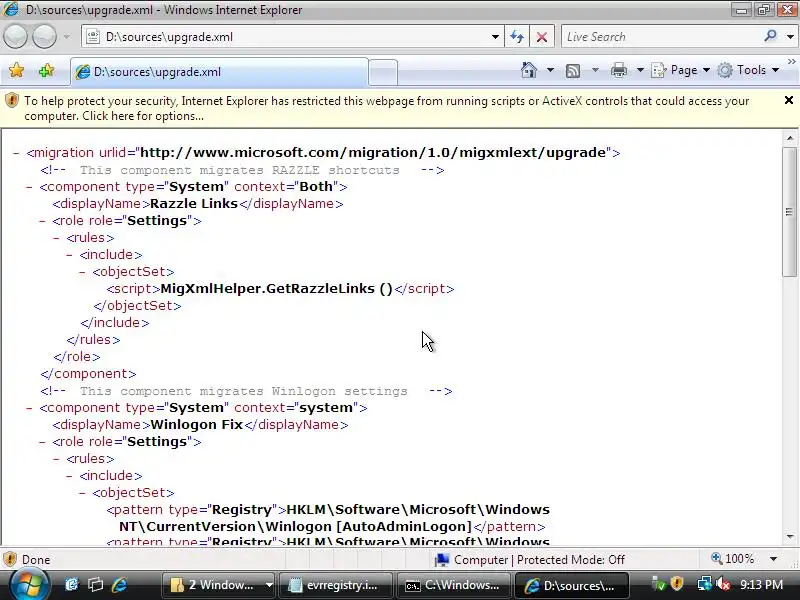Click Computer | Protected Mode: Off zone
The image size is (800, 600).
(x=530, y=560)
